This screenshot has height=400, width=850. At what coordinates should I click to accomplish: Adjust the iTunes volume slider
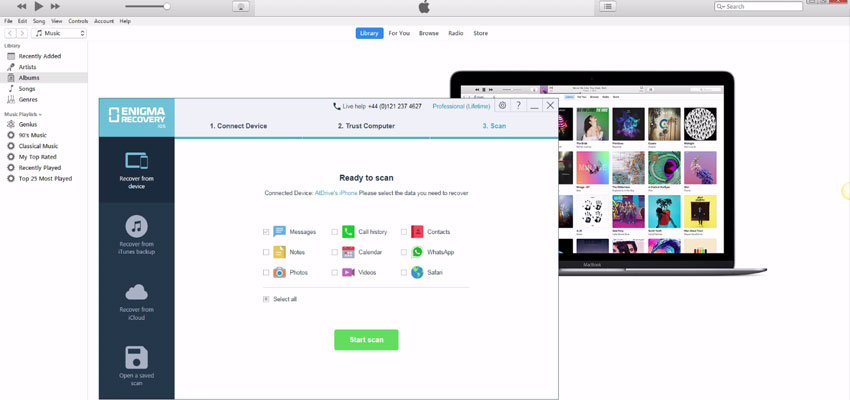147,7
